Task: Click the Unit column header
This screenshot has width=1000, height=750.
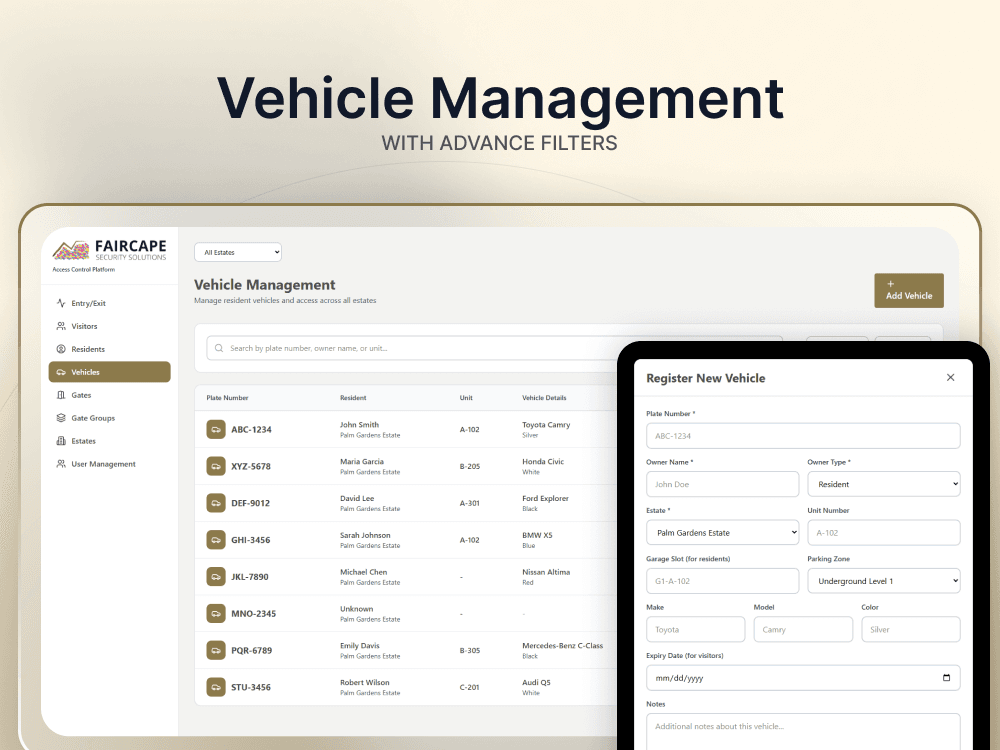Action: tap(466, 397)
